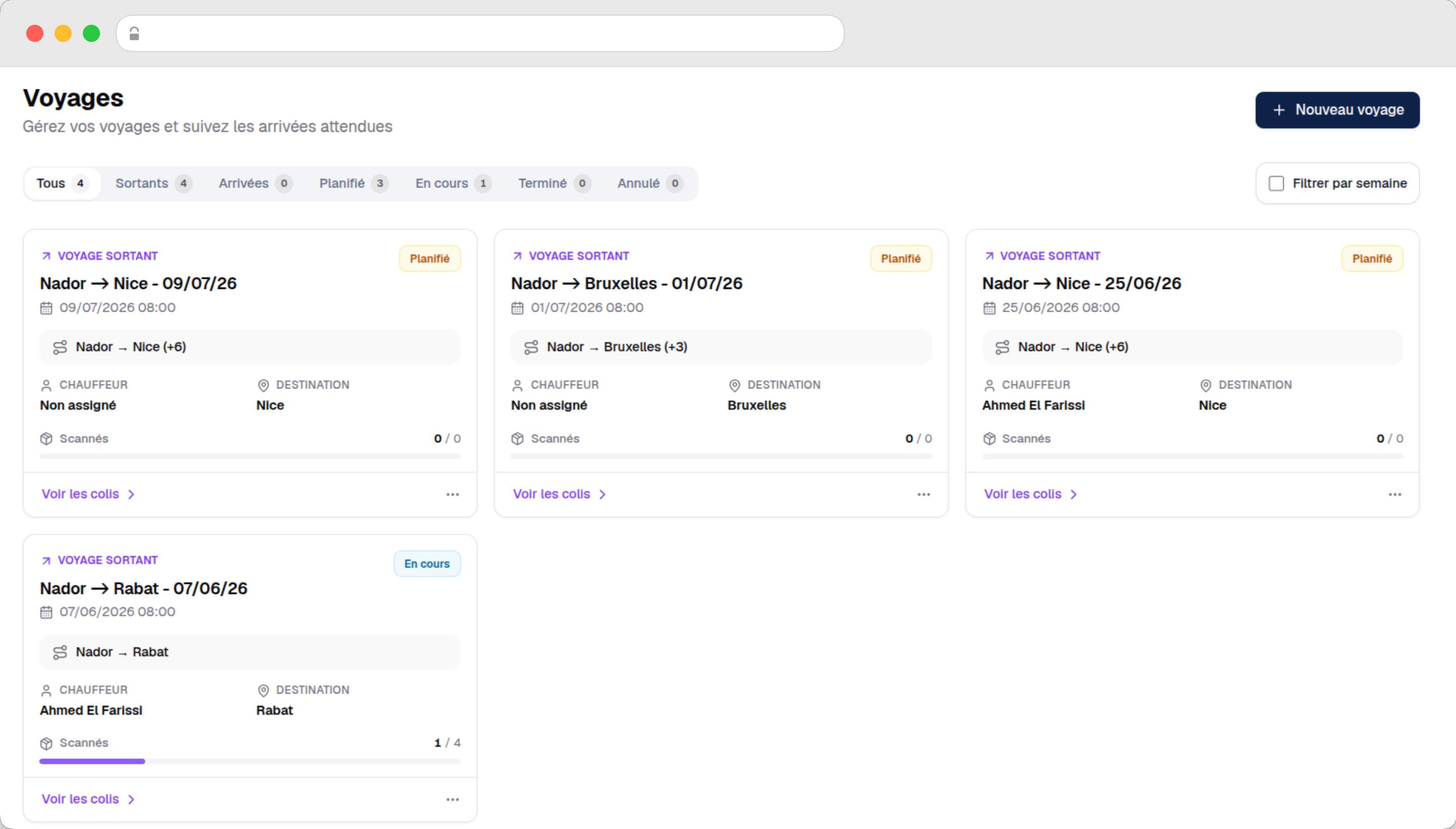The image size is (1456, 829).
Task: Click outgoing arrow icon on Rabat card
Action: pos(46,561)
